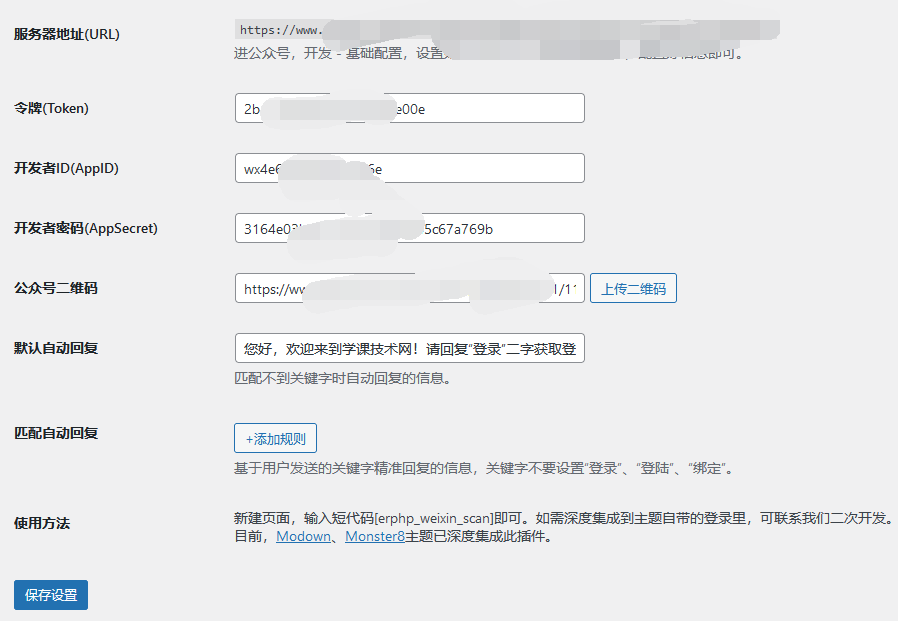Select the 令牌(Token) input field
The height and width of the screenshot is (621, 898).
coord(408,108)
